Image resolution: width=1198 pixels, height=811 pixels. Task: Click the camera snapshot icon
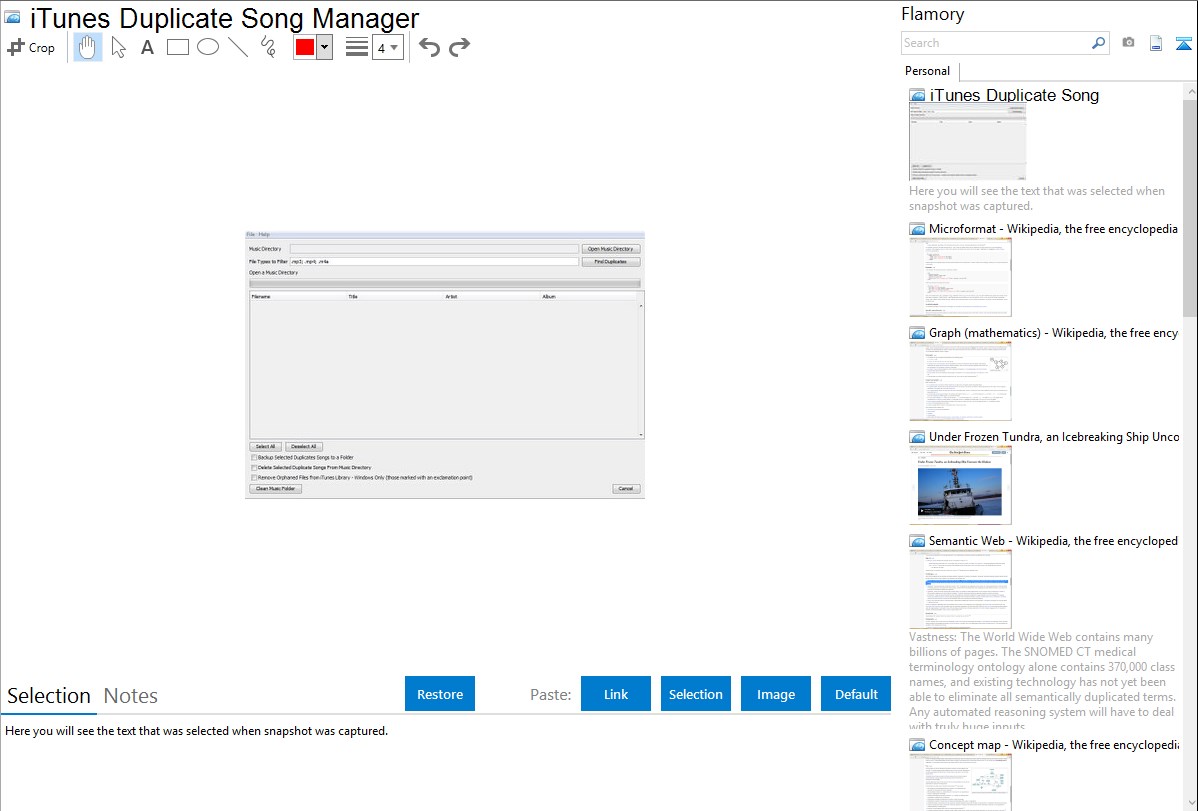coord(1128,43)
